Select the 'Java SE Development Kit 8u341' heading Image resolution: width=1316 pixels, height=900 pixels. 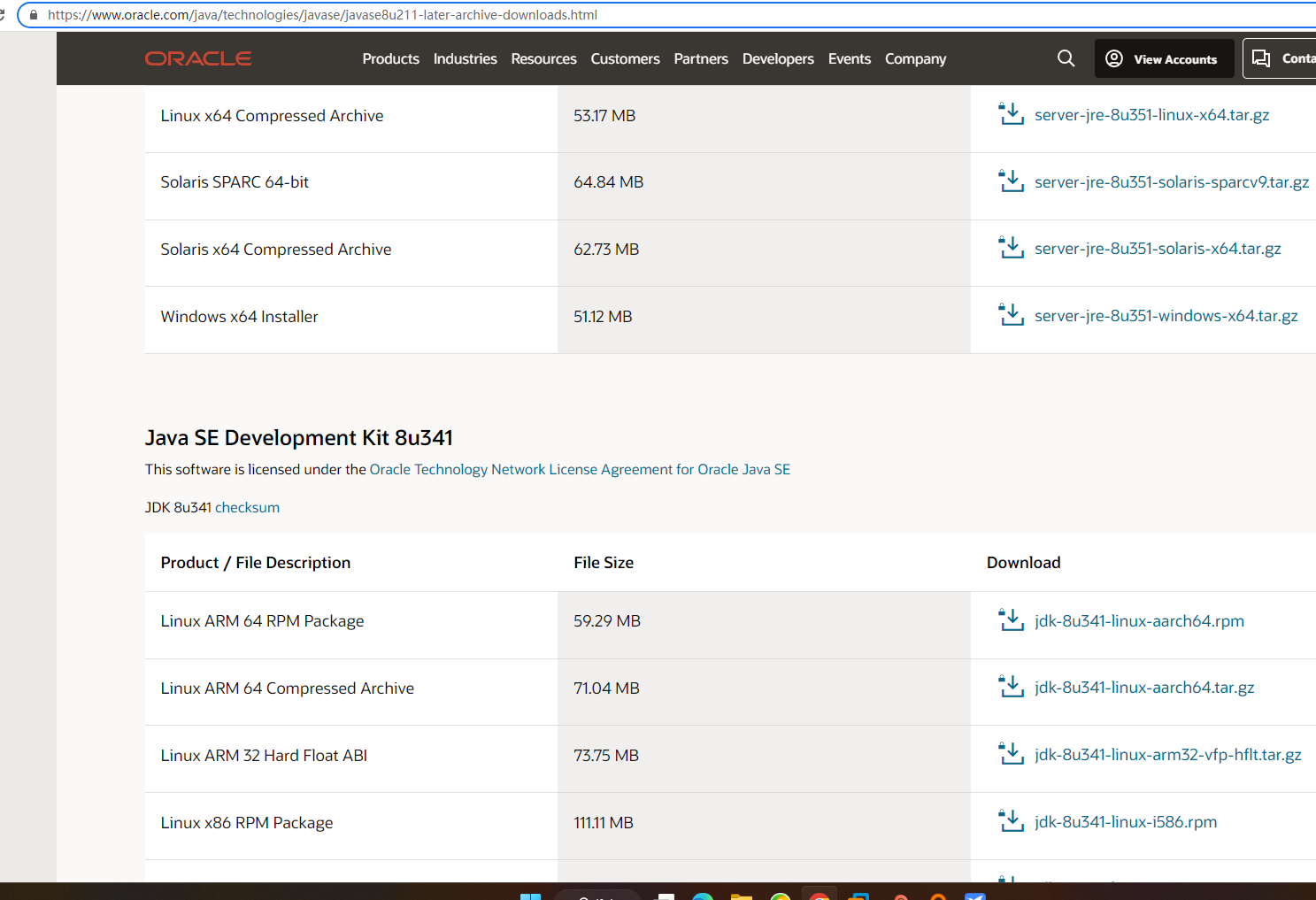[x=299, y=438]
